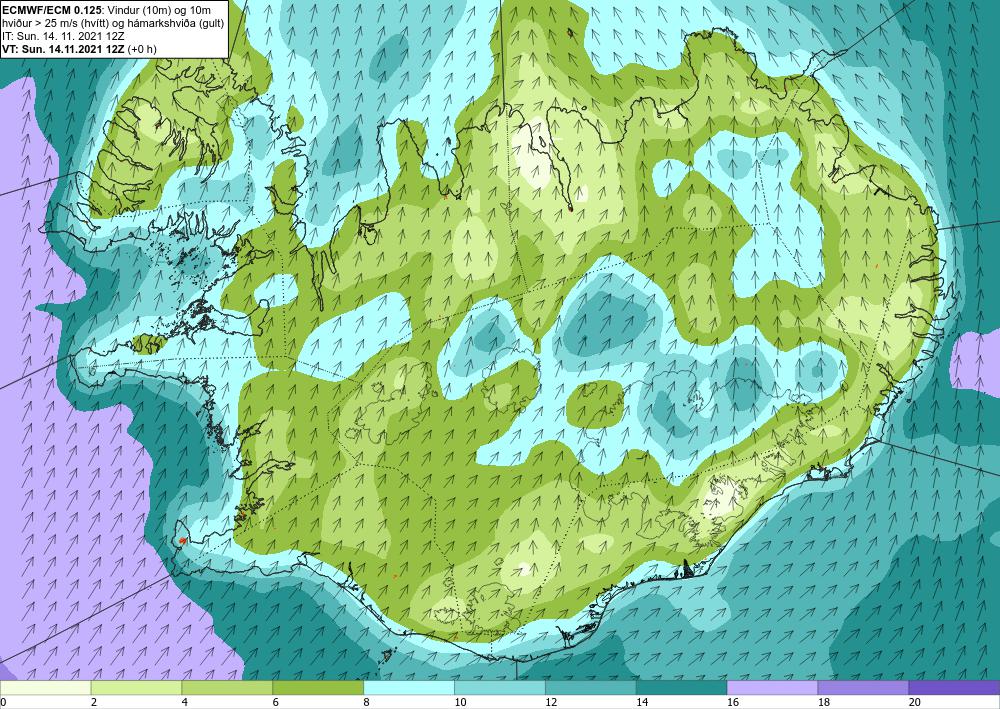Click the legend scale label "18"
This screenshot has width=1000, height=709.
coord(824,703)
